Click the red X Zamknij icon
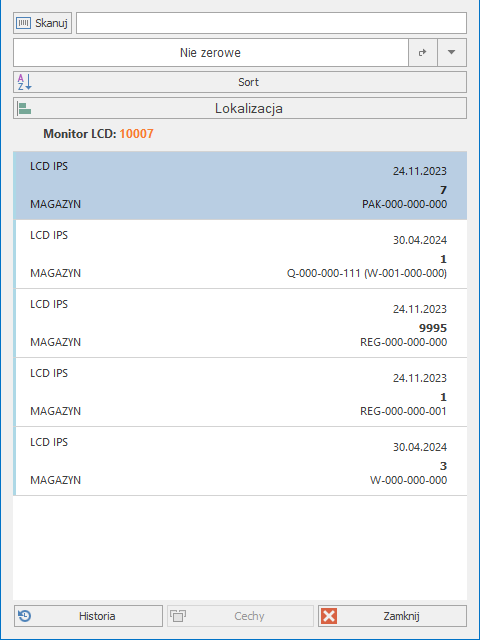The width and height of the screenshot is (480, 640). pos(329,616)
